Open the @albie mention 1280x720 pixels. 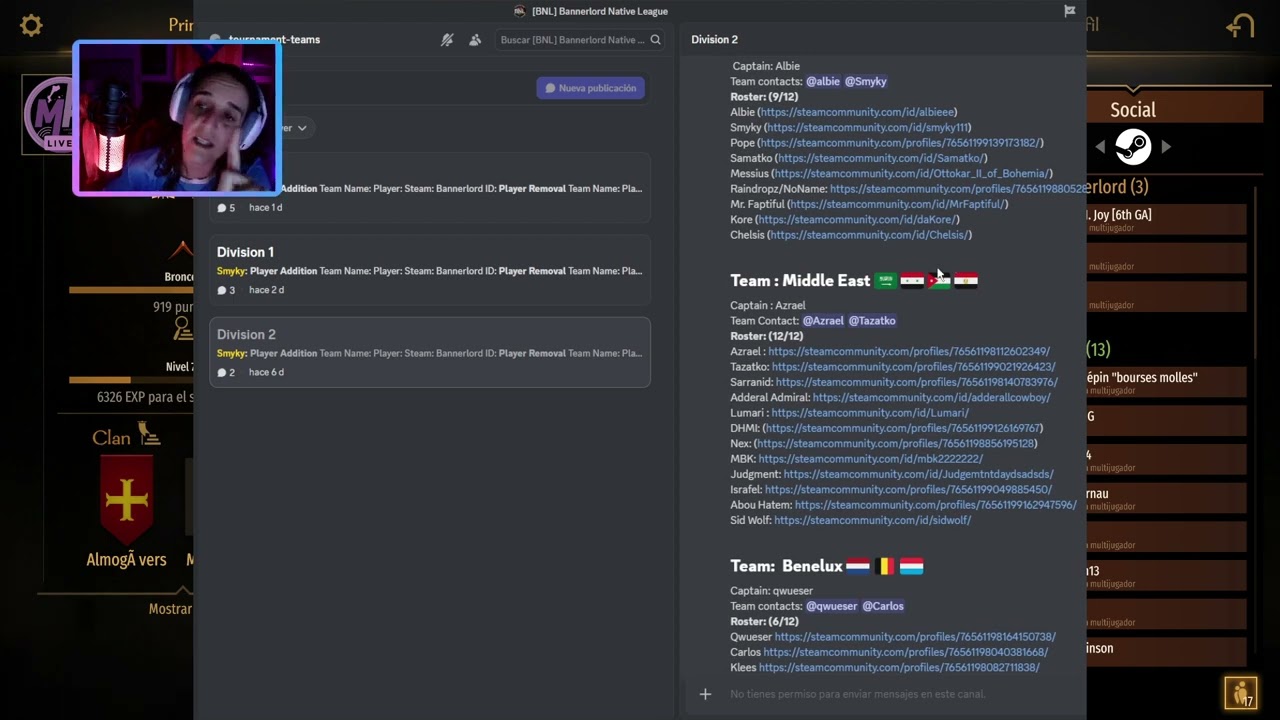click(823, 81)
